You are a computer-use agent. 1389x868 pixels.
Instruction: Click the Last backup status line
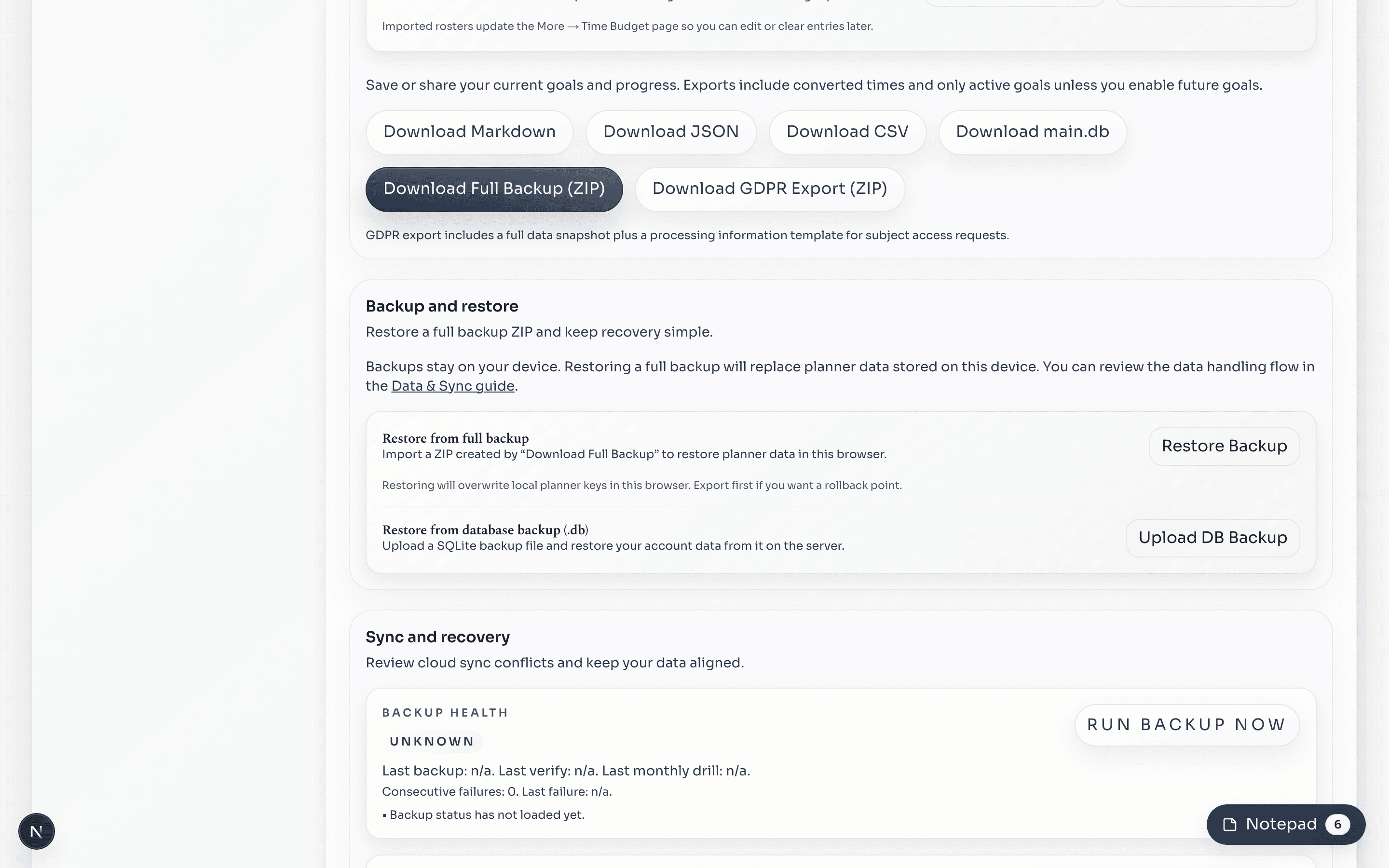coord(566,771)
